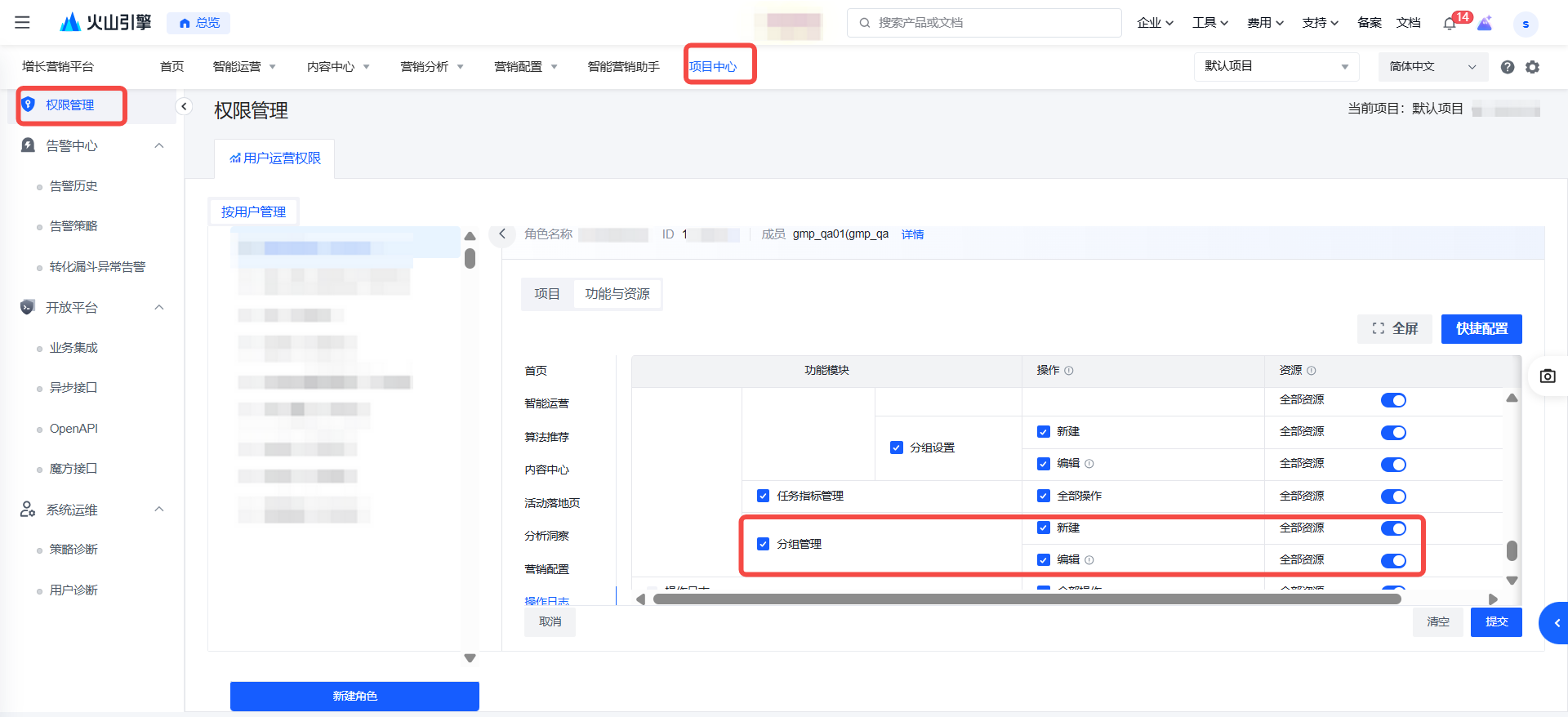Click the horizontal scrollbar under the permissions table
1568x717 pixels.
(x=1027, y=599)
